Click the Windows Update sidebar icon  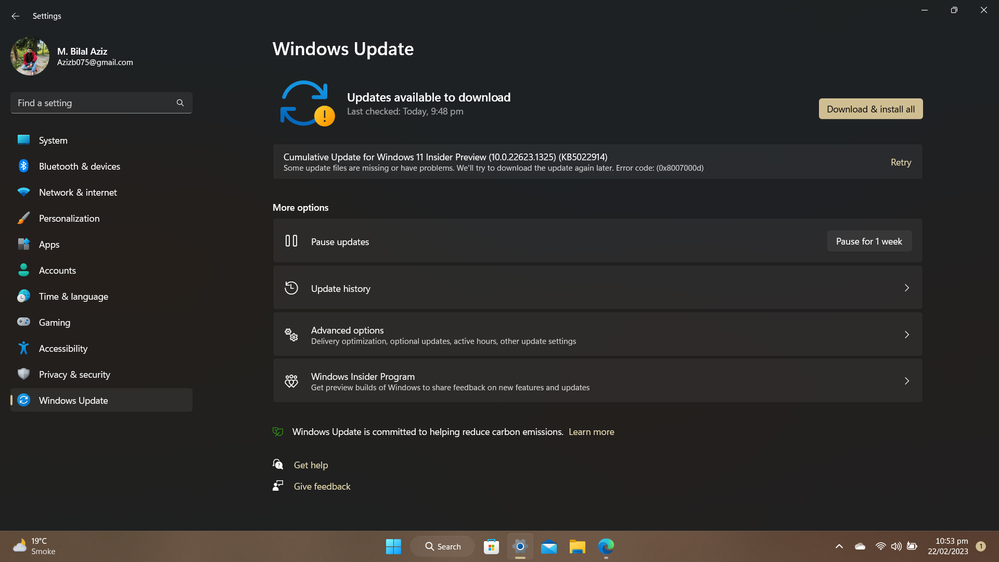click(x=24, y=400)
